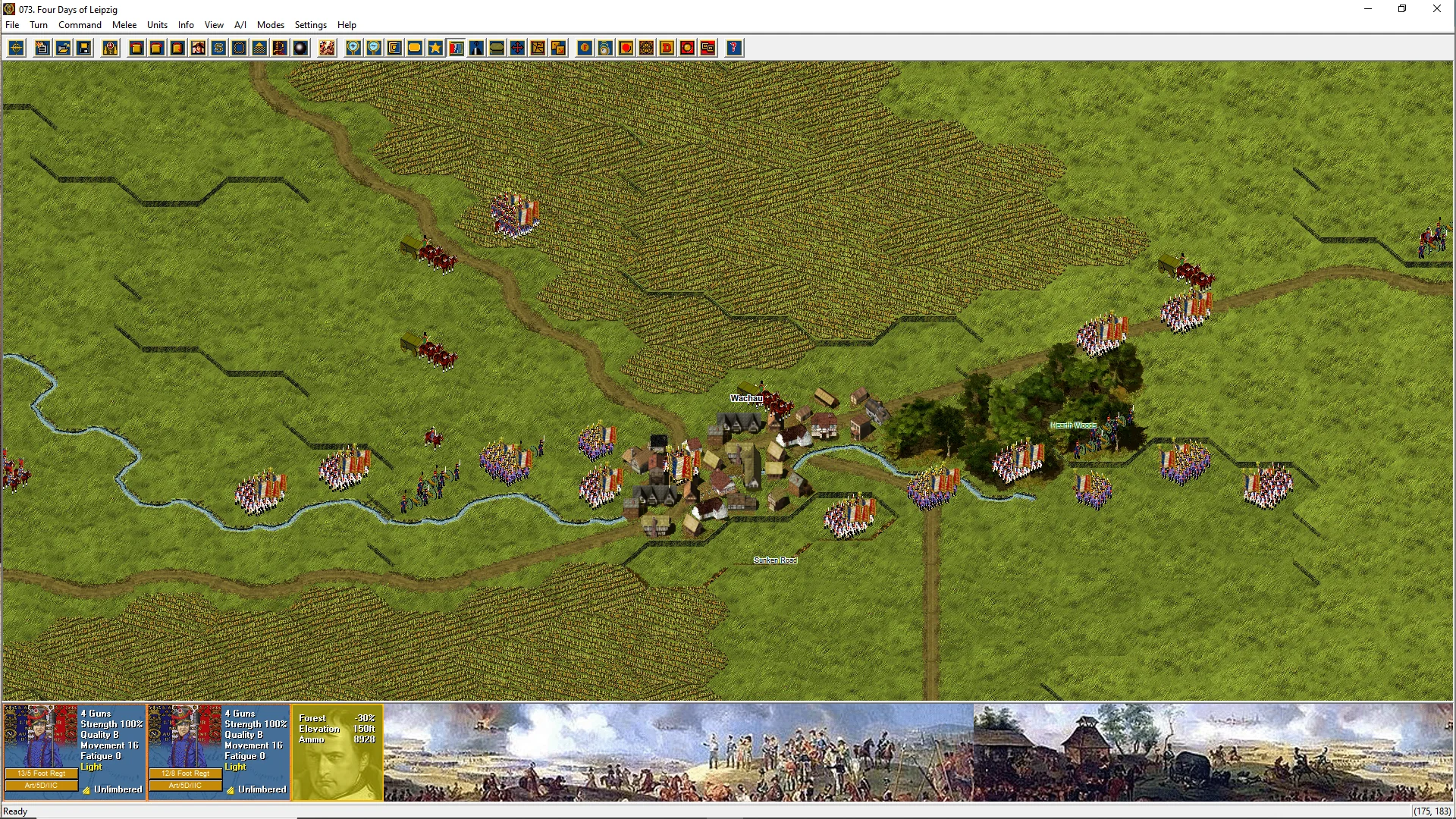Screen dimensions: 1456x819
Task: Open the Melee menu
Action: pos(124,25)
